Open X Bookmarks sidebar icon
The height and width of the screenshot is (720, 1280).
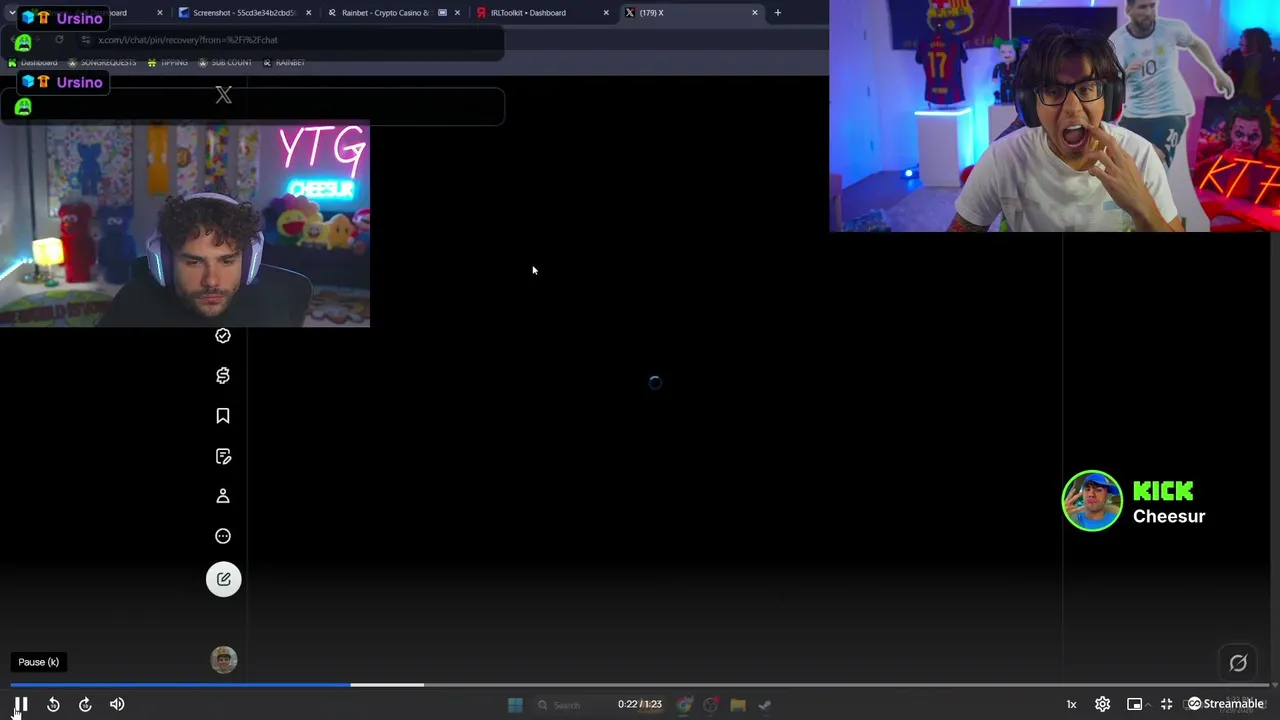click(223, 416)
